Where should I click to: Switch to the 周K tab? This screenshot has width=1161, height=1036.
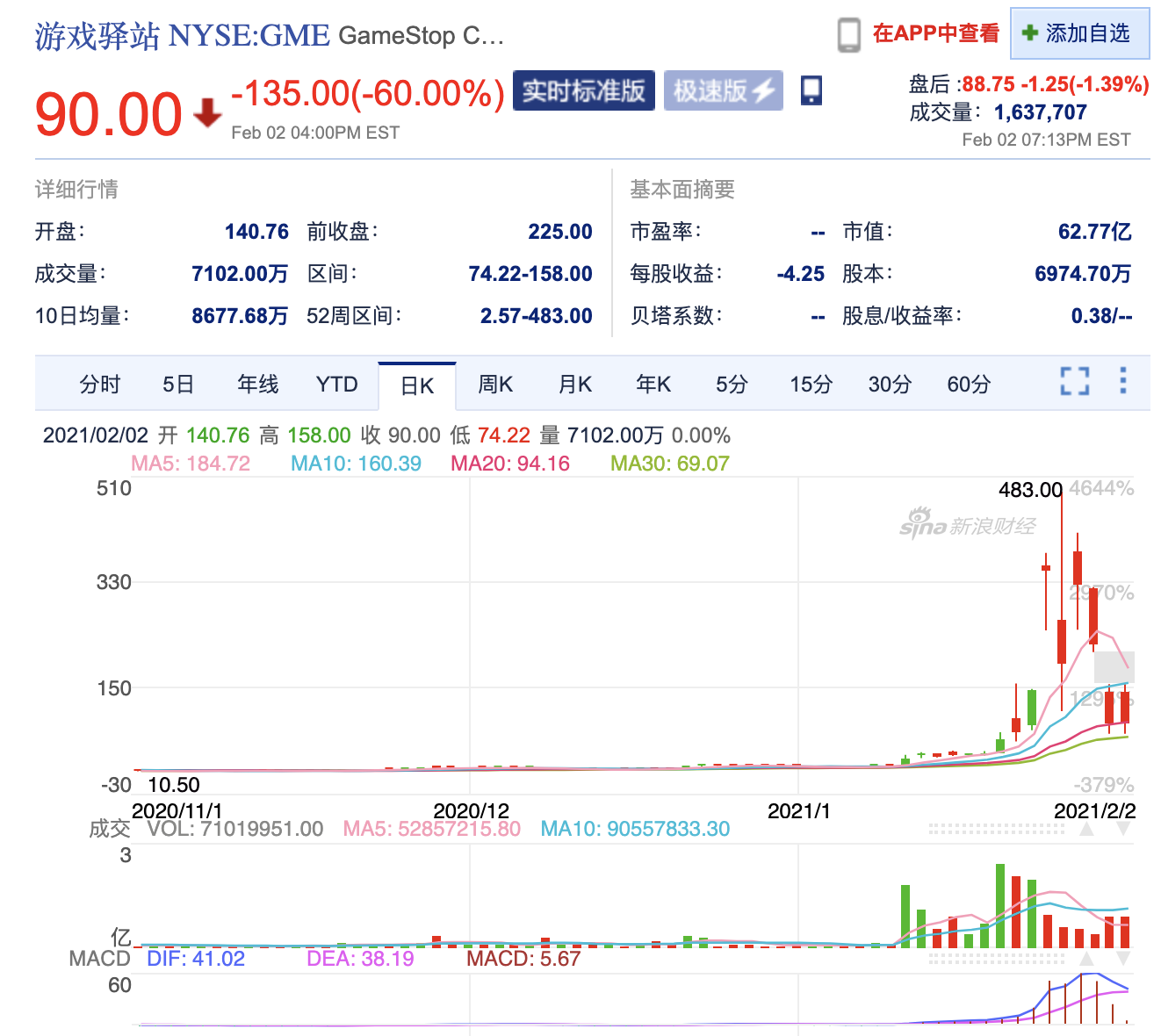[494, 384]
